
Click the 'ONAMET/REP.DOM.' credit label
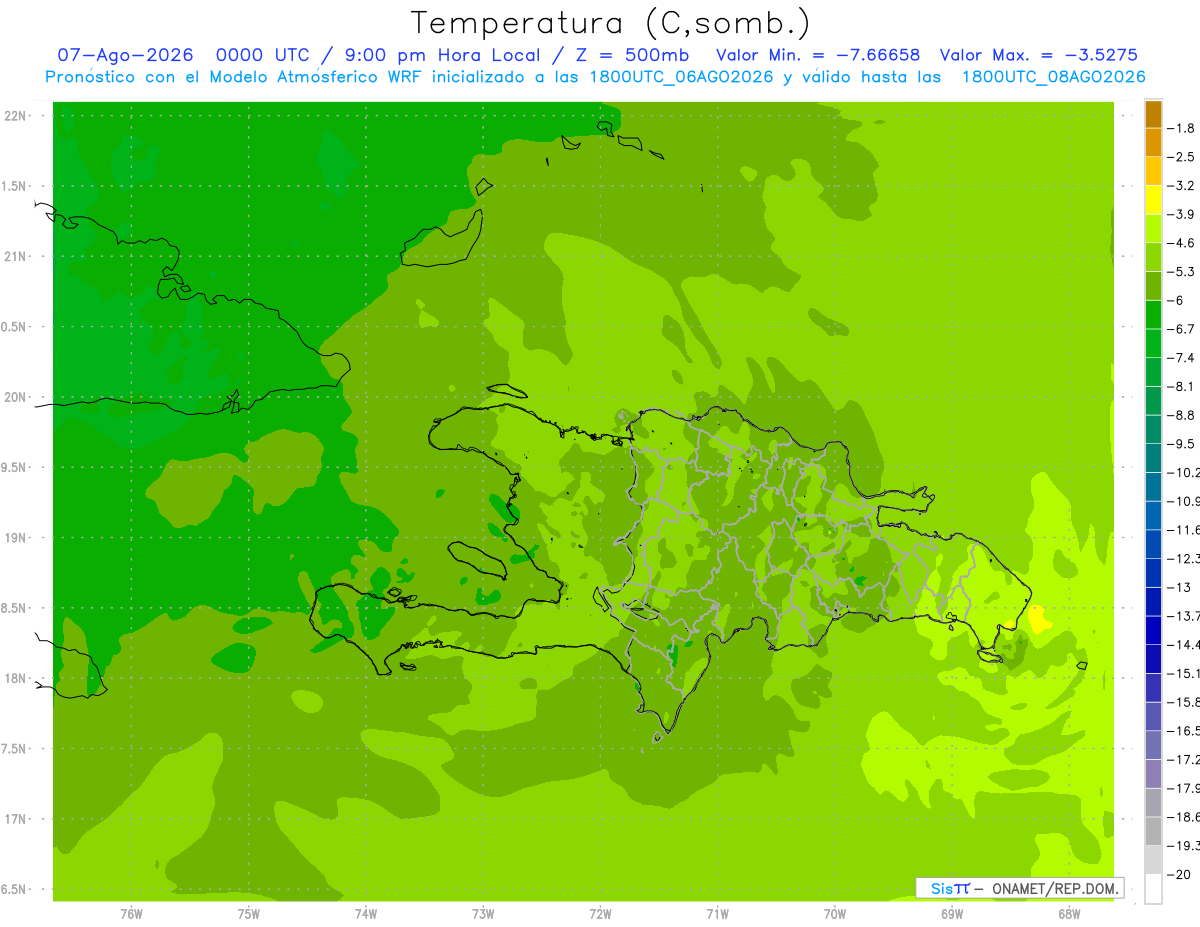click(1055, 888)
